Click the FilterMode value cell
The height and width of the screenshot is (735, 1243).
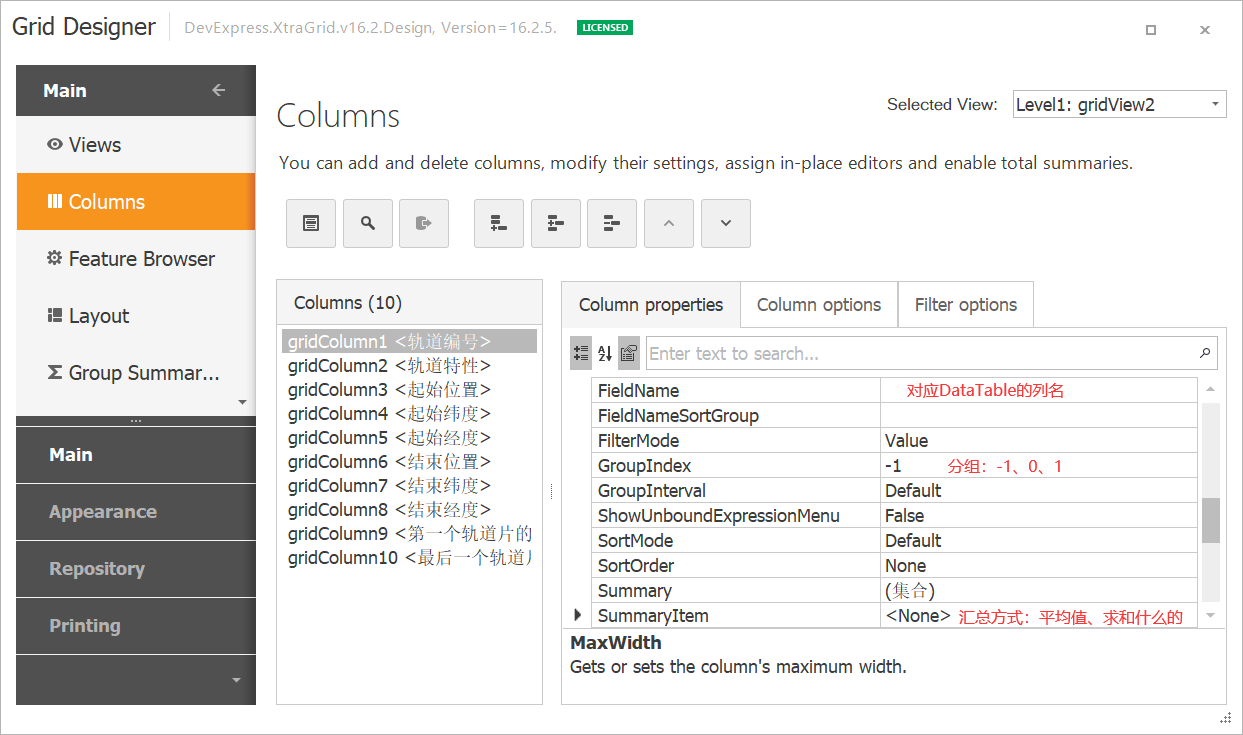1038,440
